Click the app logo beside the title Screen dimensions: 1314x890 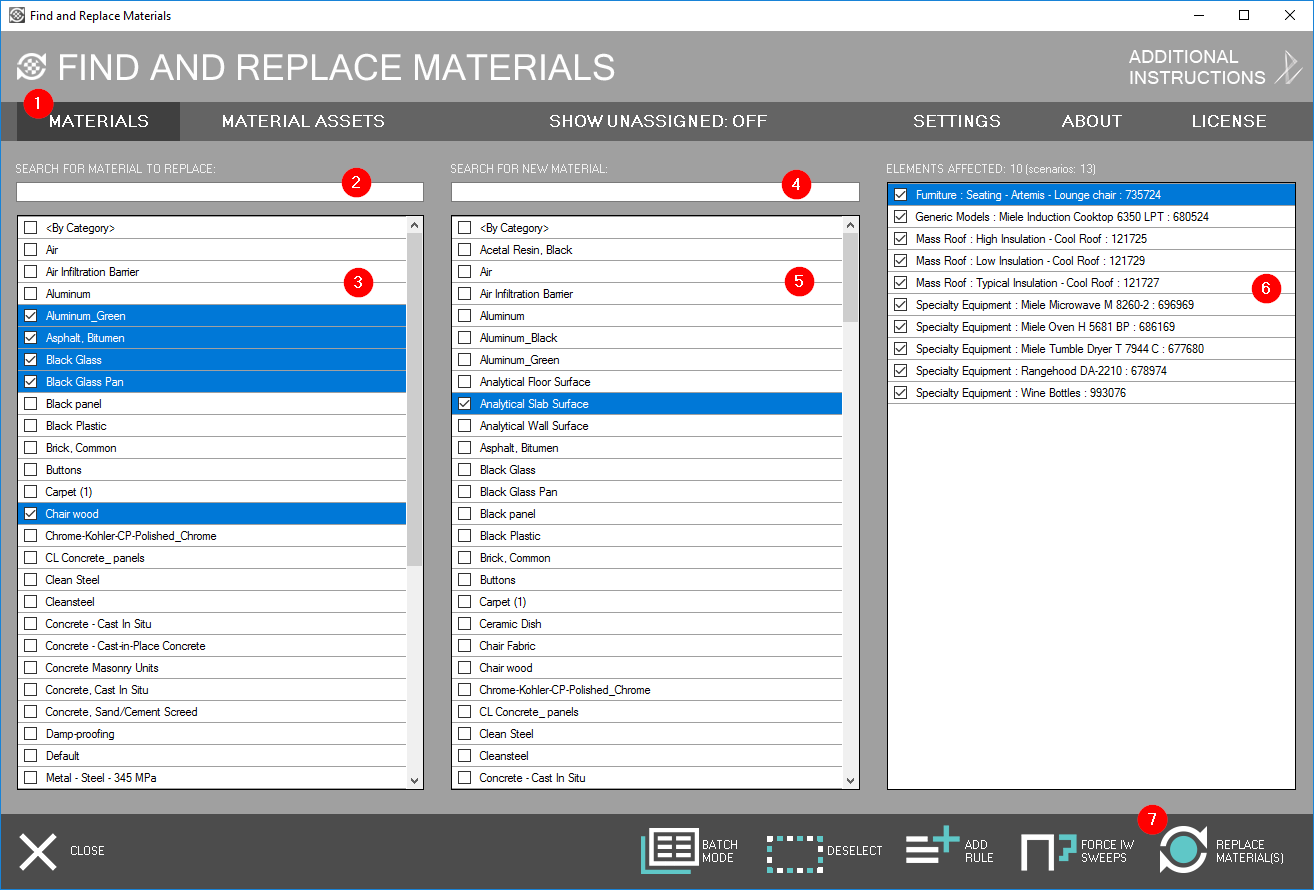coord(31,68)
